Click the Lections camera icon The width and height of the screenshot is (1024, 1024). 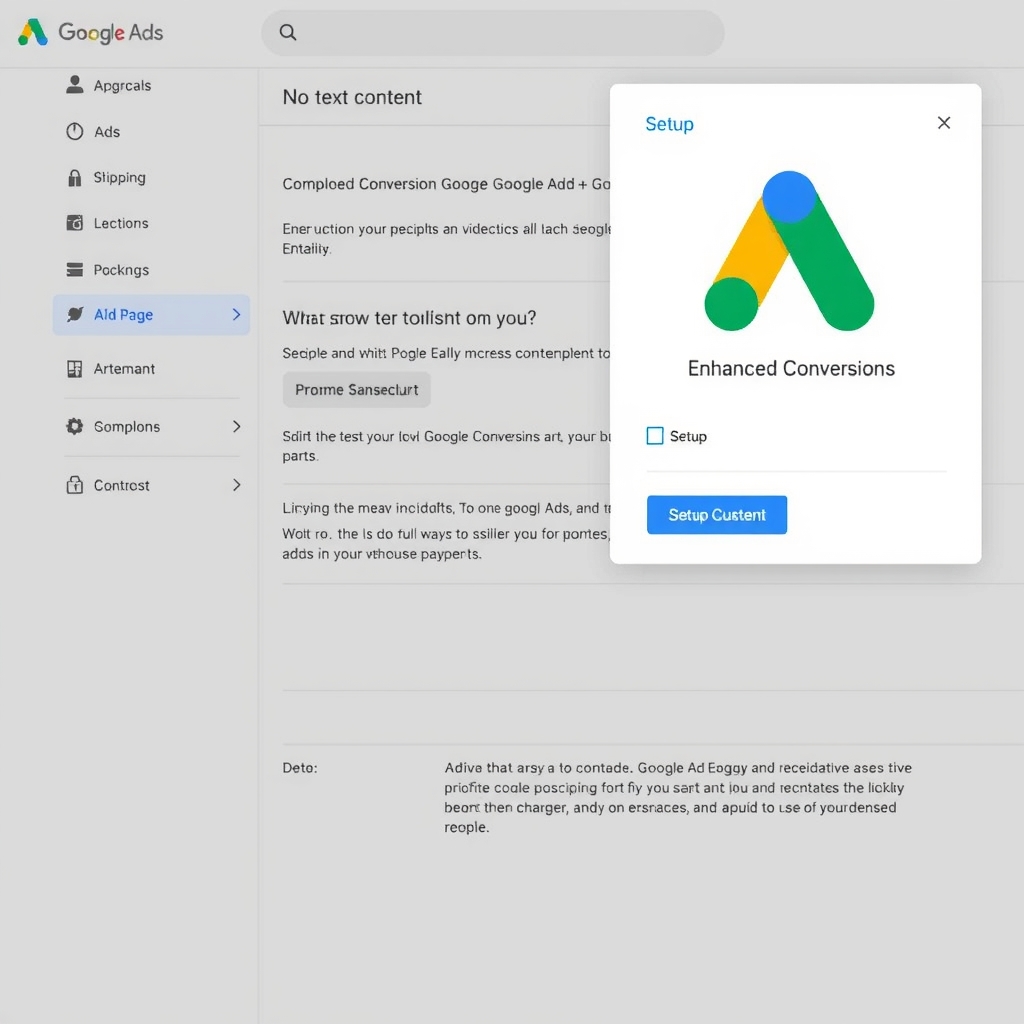point(74,223)
